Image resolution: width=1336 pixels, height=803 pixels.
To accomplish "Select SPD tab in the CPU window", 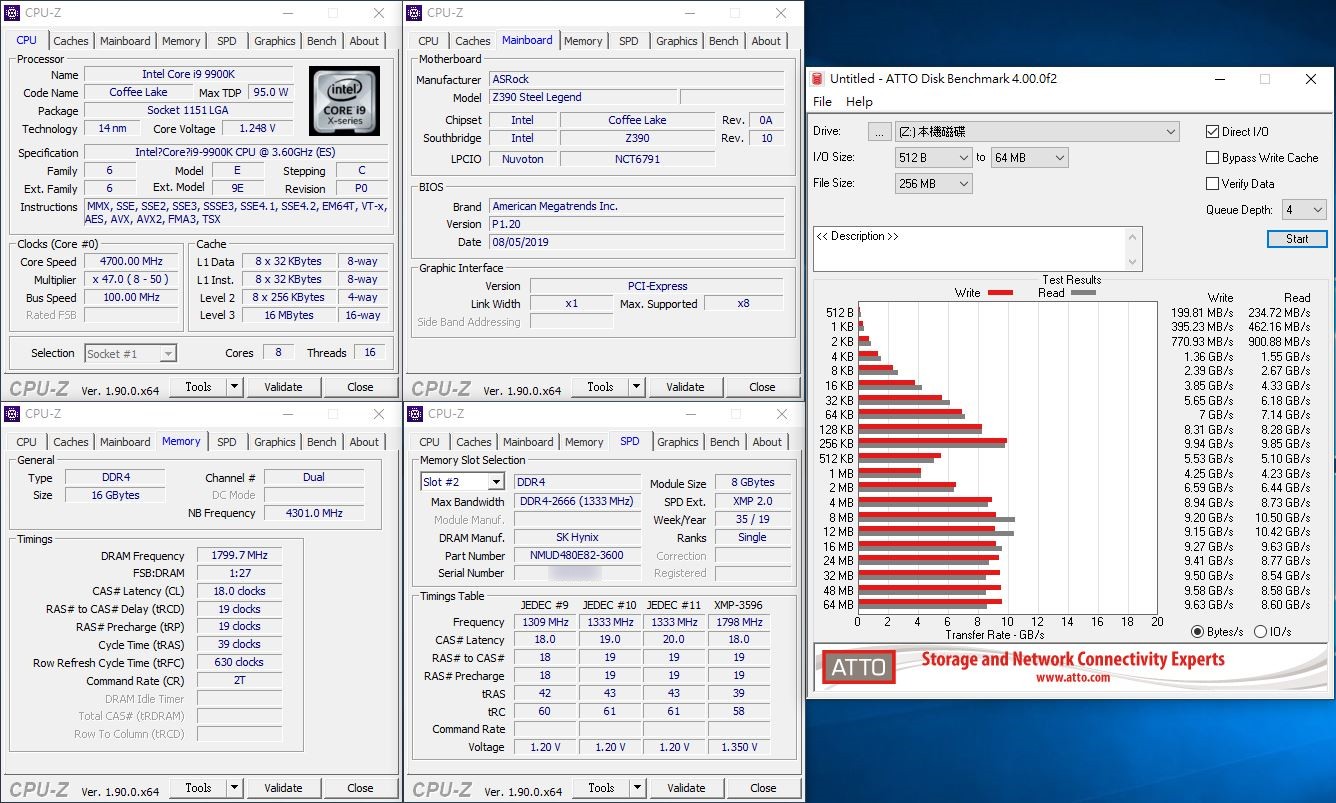I will (227, 41).
